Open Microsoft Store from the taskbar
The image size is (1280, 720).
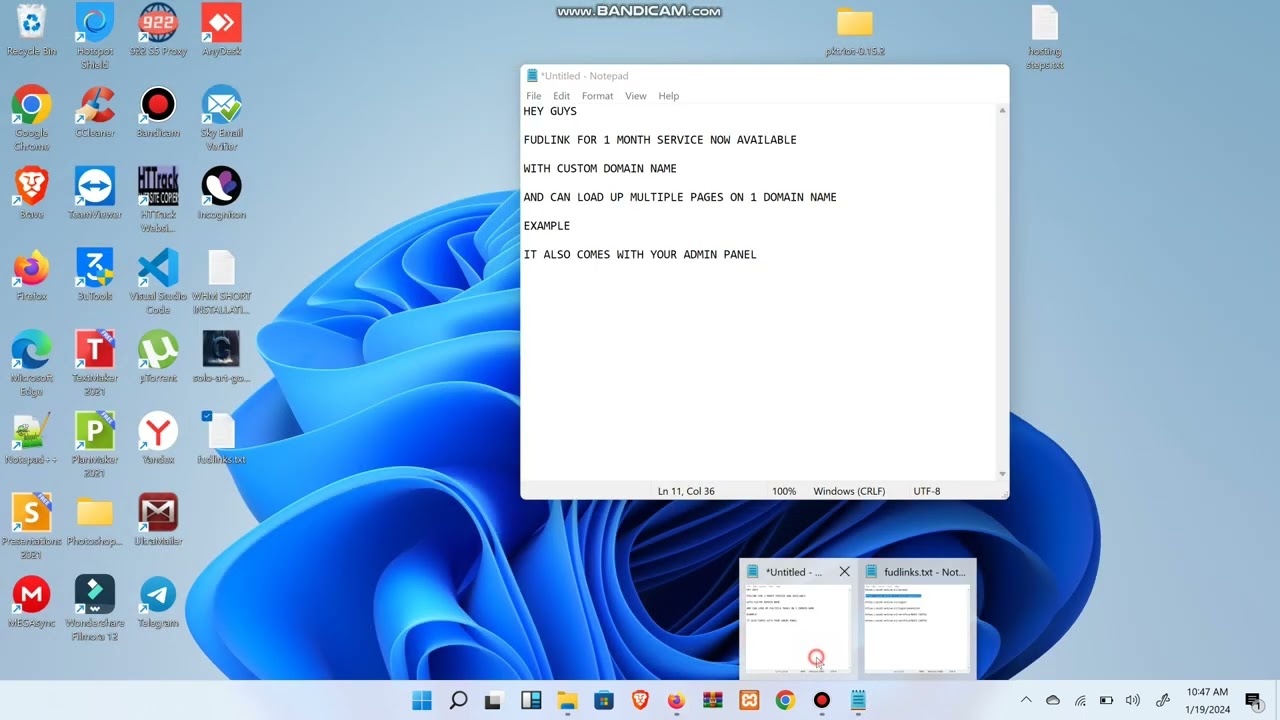click(603, 701)
